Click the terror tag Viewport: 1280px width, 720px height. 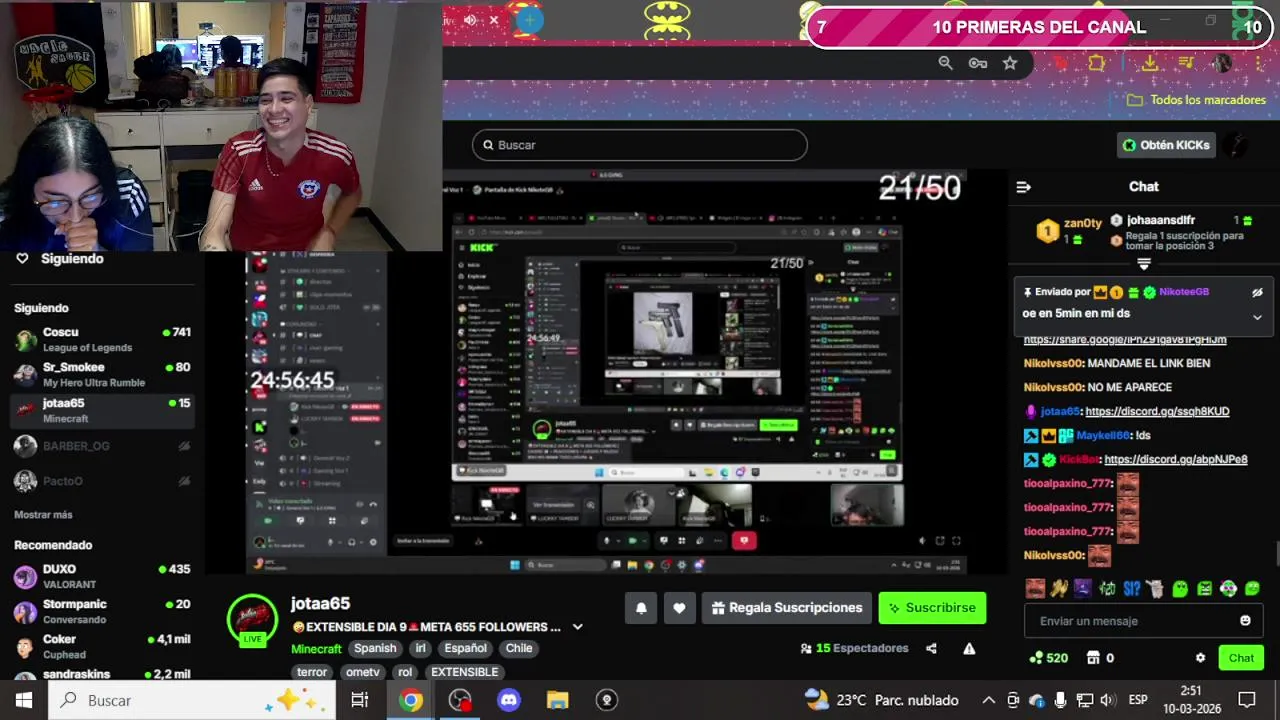pyautogui.click(x=312, y=672)
